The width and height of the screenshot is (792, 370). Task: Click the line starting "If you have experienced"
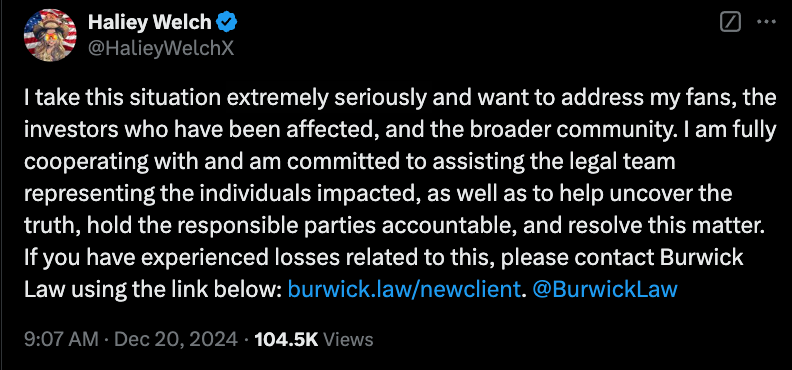[383, 257]
